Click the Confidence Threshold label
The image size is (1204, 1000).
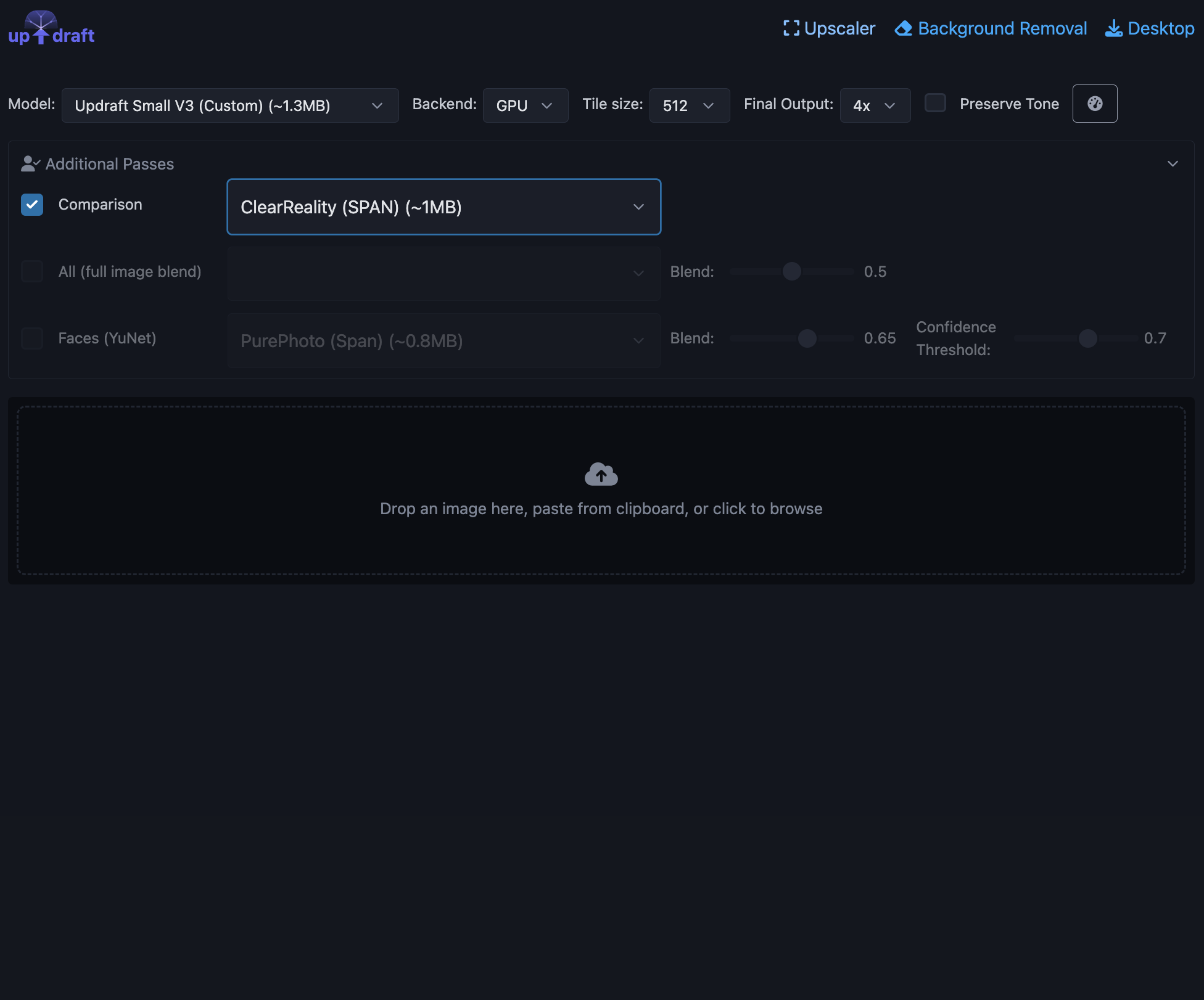[956, 338]
